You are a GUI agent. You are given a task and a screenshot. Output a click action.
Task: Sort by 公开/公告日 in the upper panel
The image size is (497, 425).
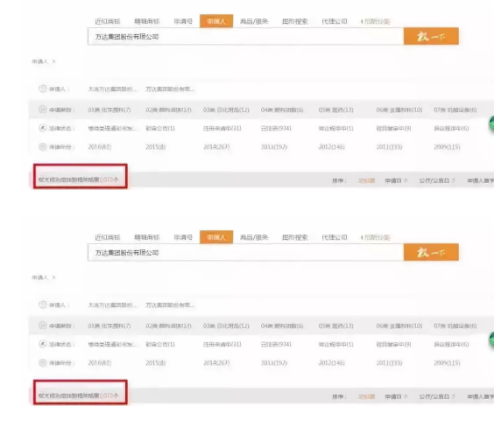(x=437, y=181)
